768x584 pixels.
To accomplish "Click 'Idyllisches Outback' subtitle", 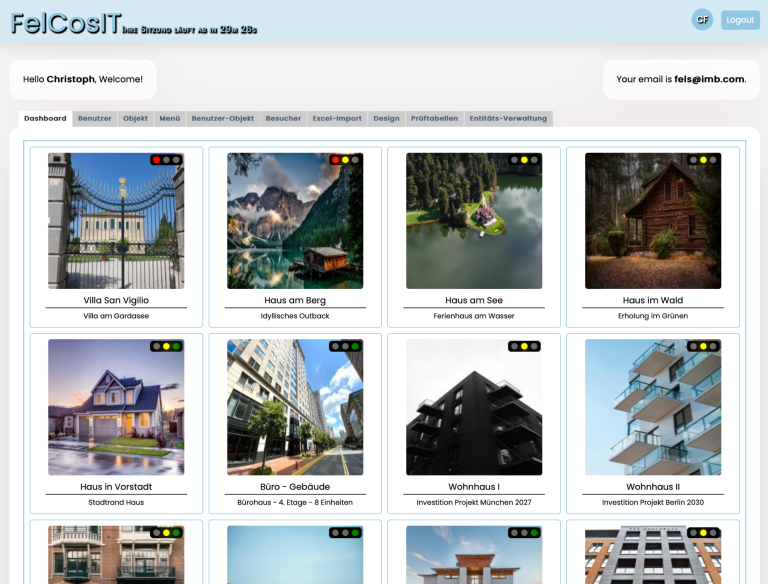I will [295, 316].
